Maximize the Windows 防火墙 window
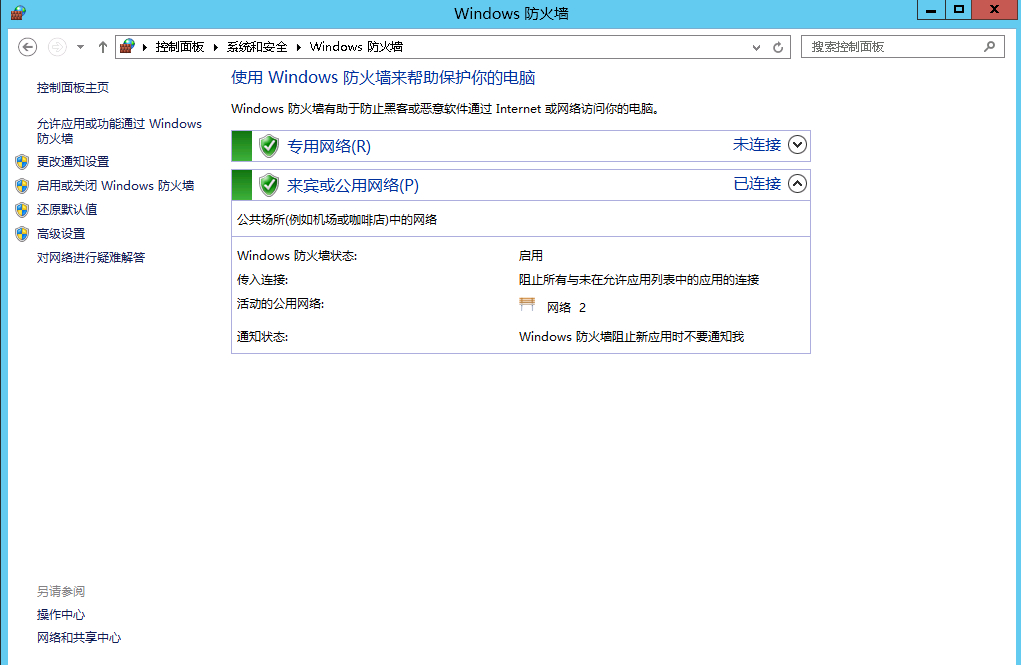The image size is (1021, 665). (958, 10)
